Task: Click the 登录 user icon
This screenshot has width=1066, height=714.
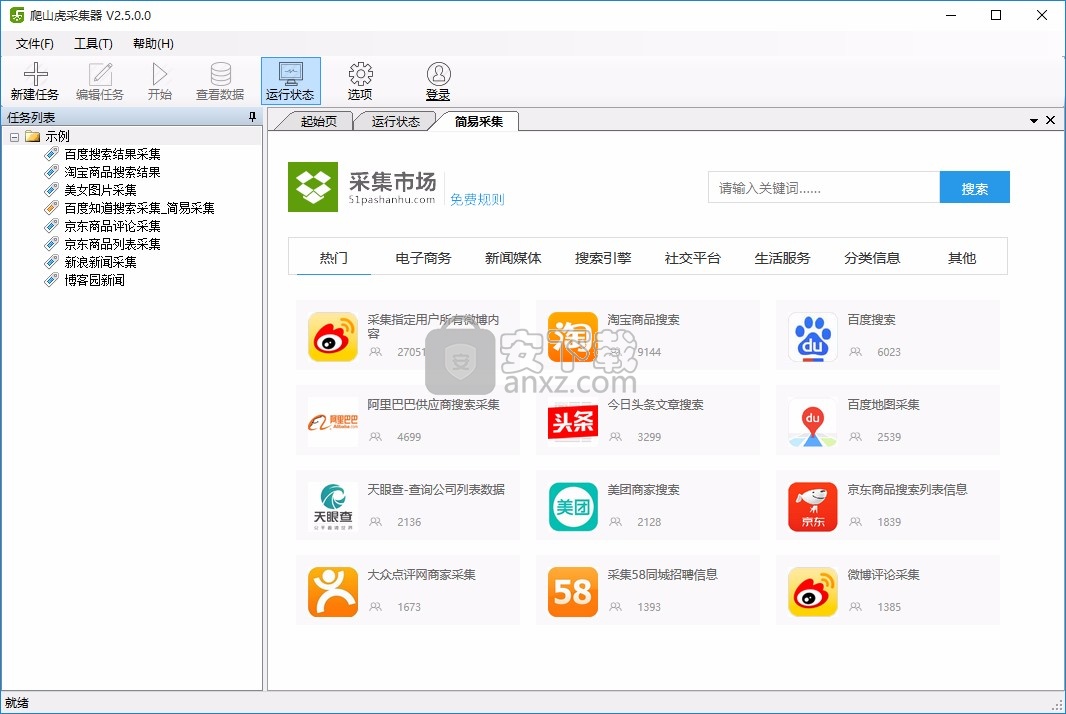Action: (x=439, y=73)
